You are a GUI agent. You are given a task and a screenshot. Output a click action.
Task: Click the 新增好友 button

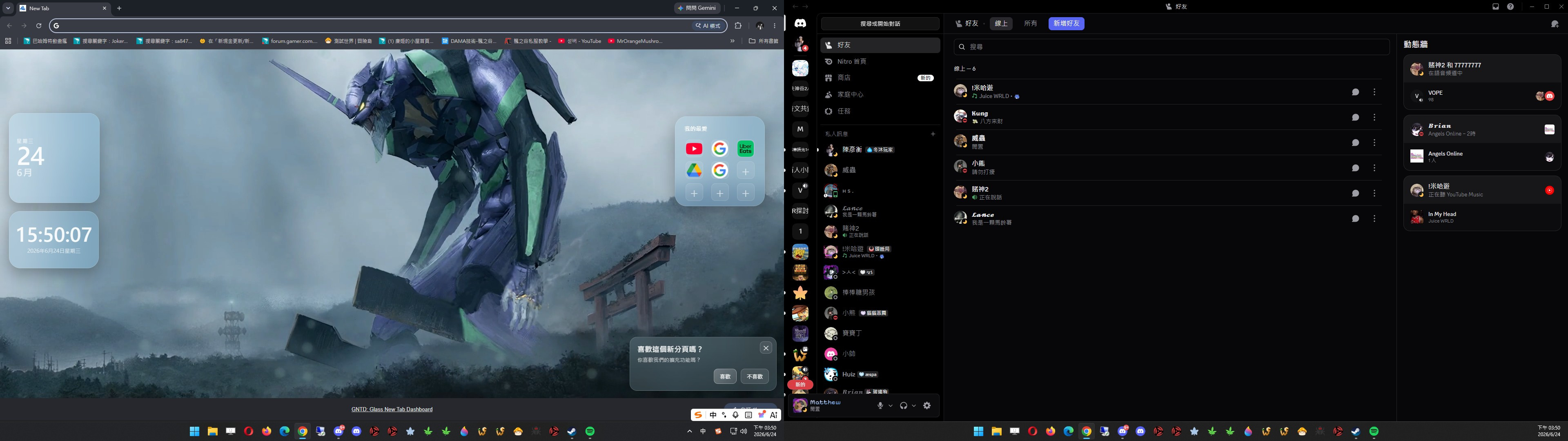click(1067, 24)
